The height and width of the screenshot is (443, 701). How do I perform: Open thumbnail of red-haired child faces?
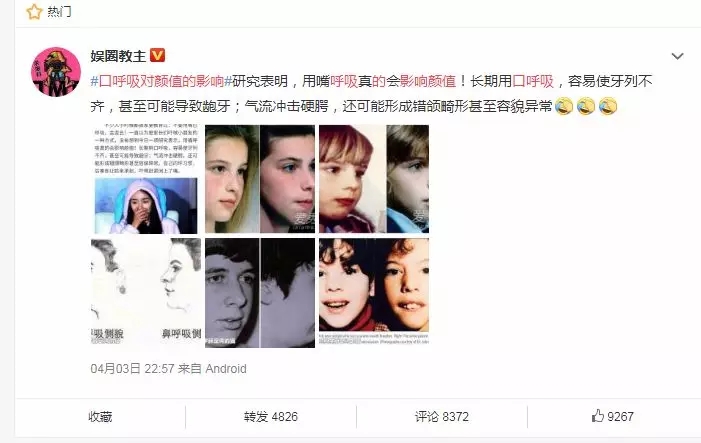point(374,179)
